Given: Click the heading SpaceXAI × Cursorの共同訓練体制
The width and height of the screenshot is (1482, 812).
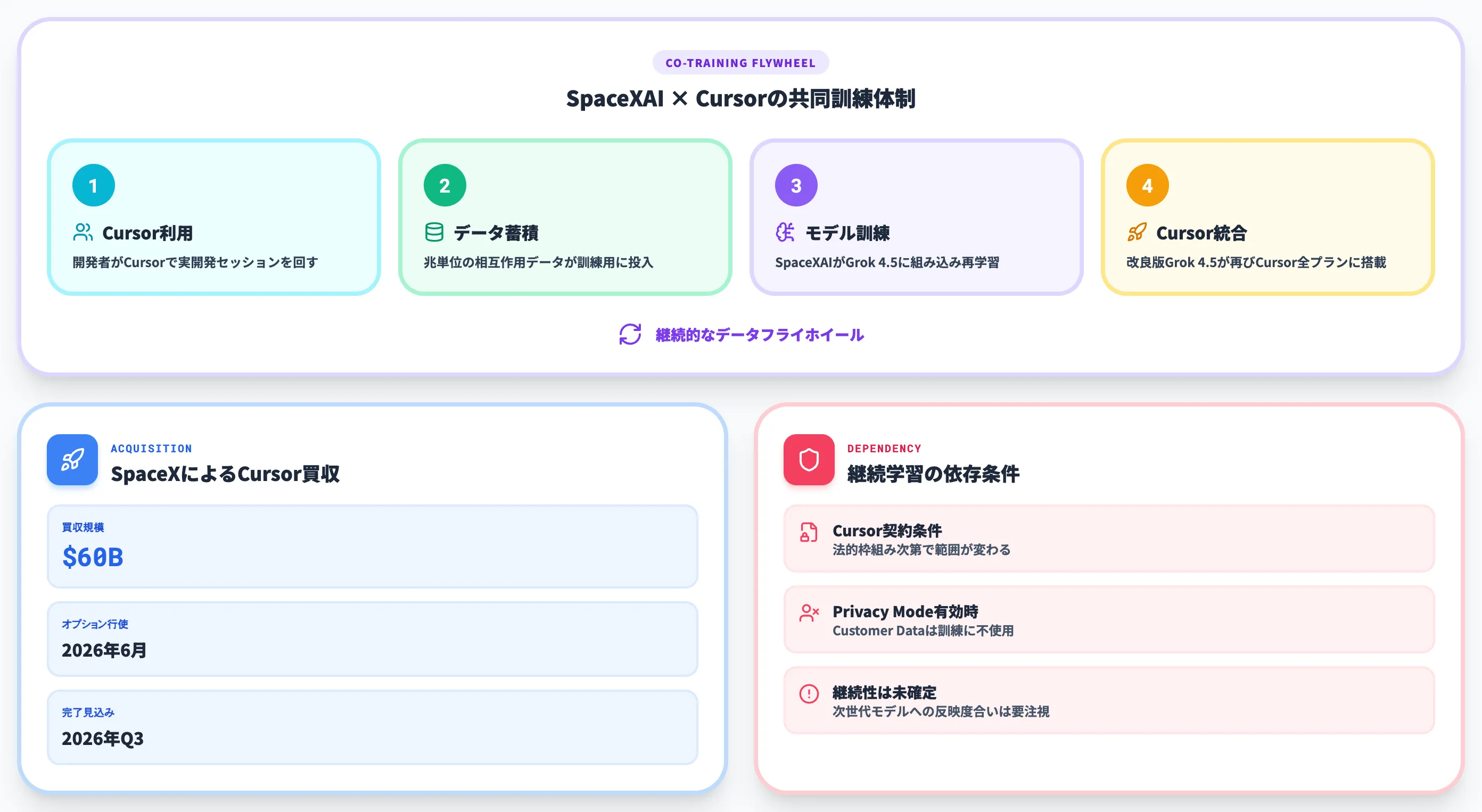Looking at the screenshot, I should tap(741, 98).
